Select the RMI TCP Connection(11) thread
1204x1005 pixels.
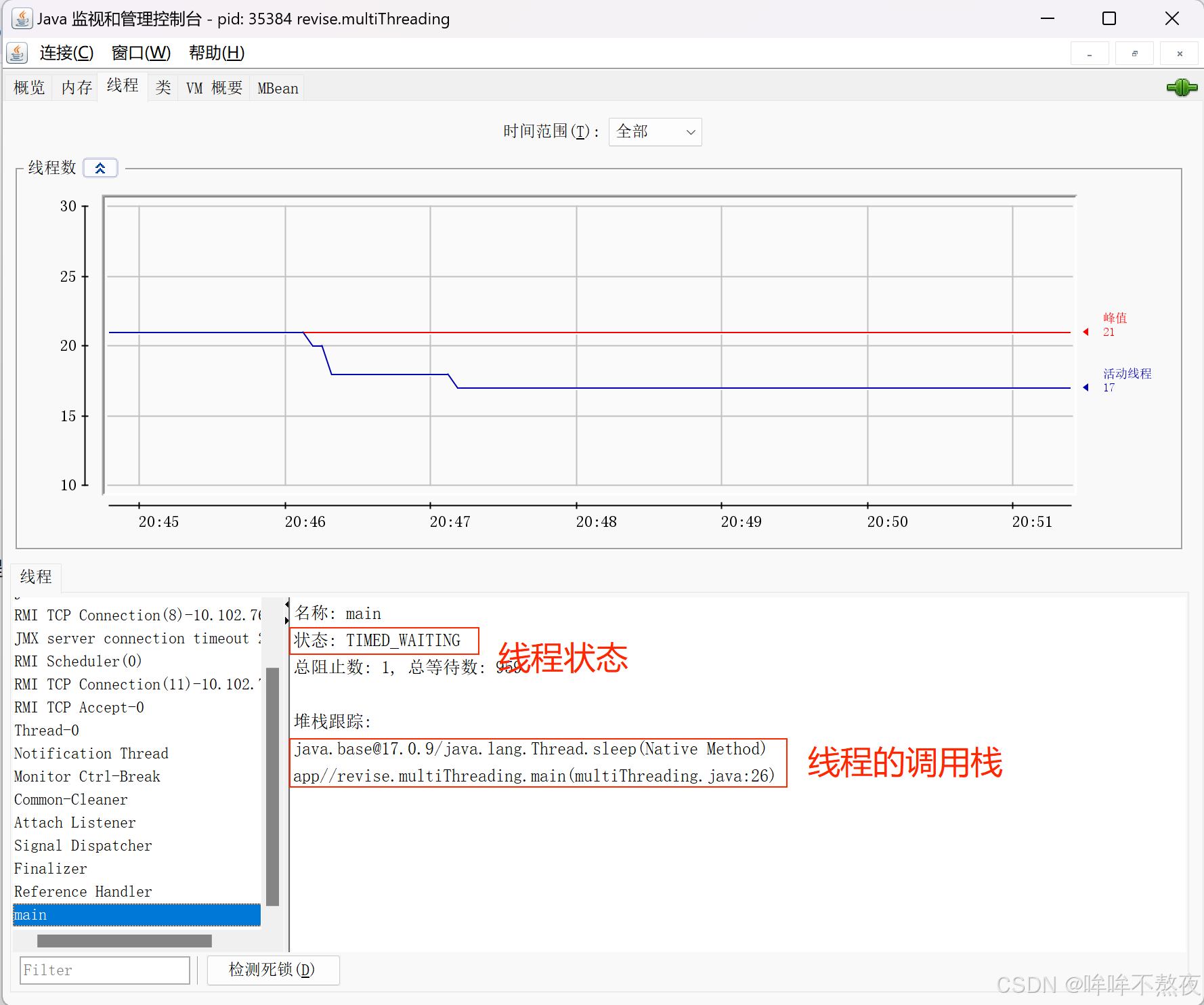point(137,685)
